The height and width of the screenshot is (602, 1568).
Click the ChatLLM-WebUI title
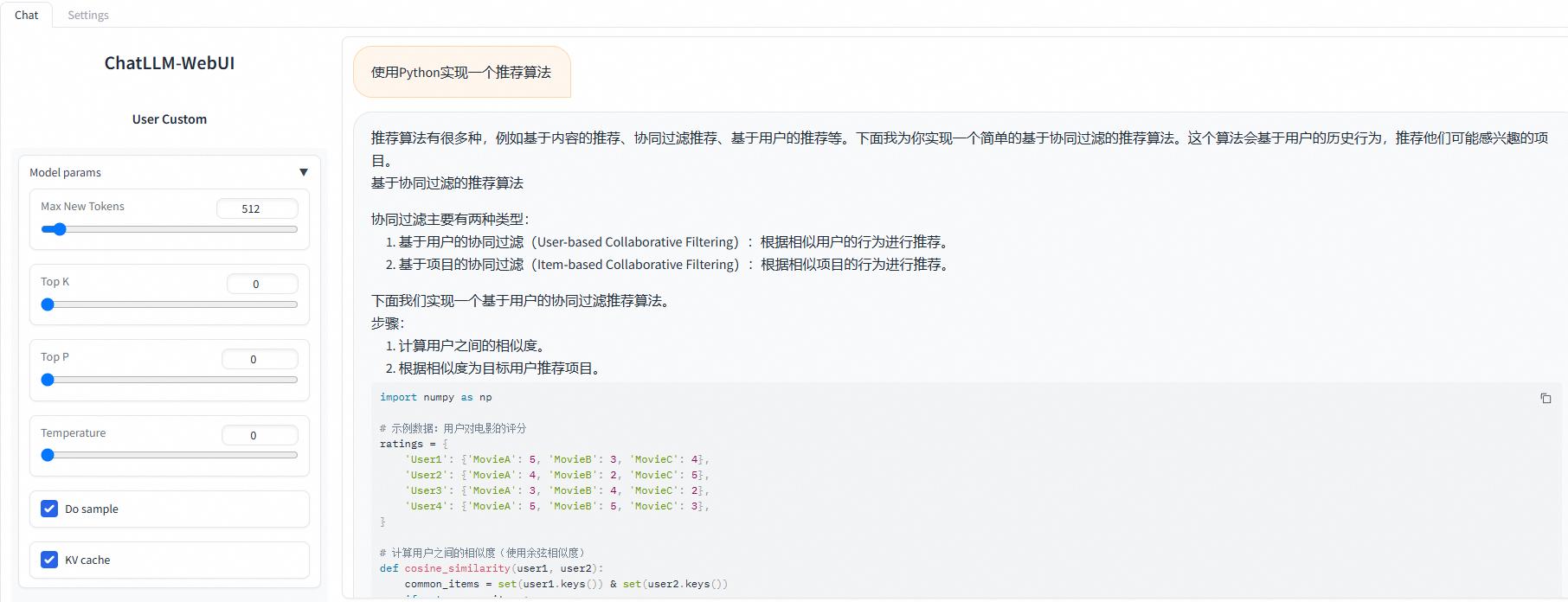click(x=170, y=63)
